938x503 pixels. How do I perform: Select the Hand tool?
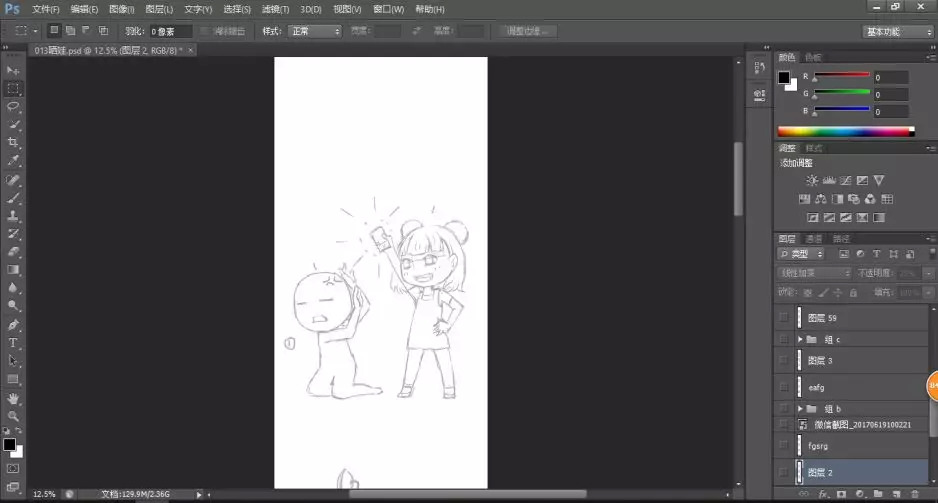(x=13, y=398)
